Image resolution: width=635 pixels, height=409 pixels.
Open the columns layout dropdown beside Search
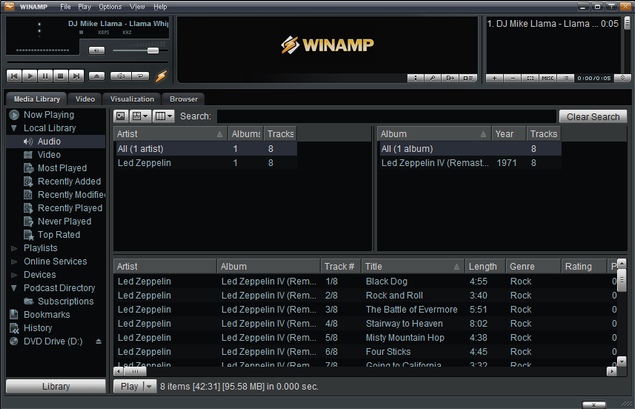[x=164, y=117]
